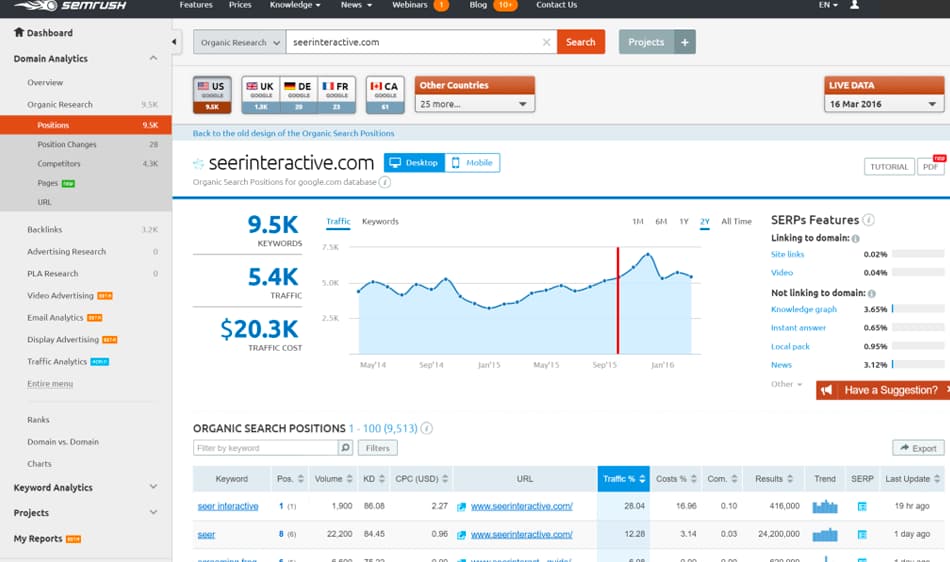Open Features in top navigation
Viewport: 950px width, 562px height.
[196, 5]
